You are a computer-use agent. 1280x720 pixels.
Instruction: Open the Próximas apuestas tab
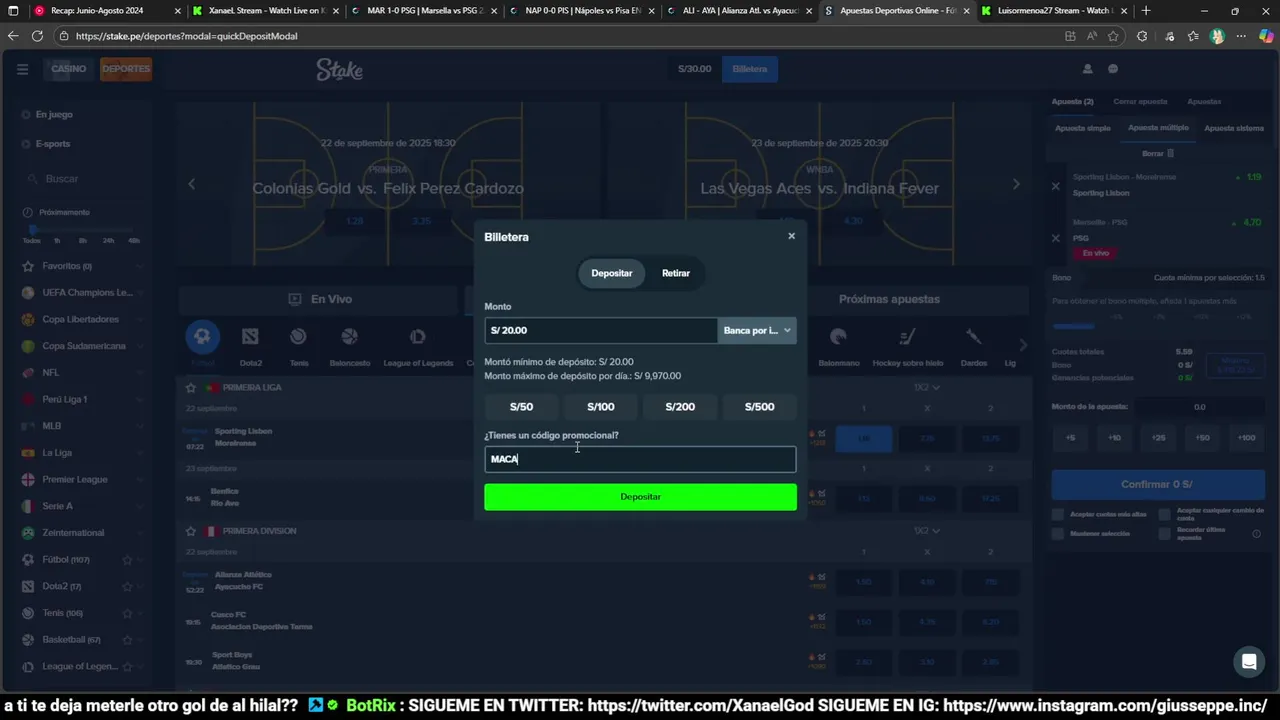point(889,299)
